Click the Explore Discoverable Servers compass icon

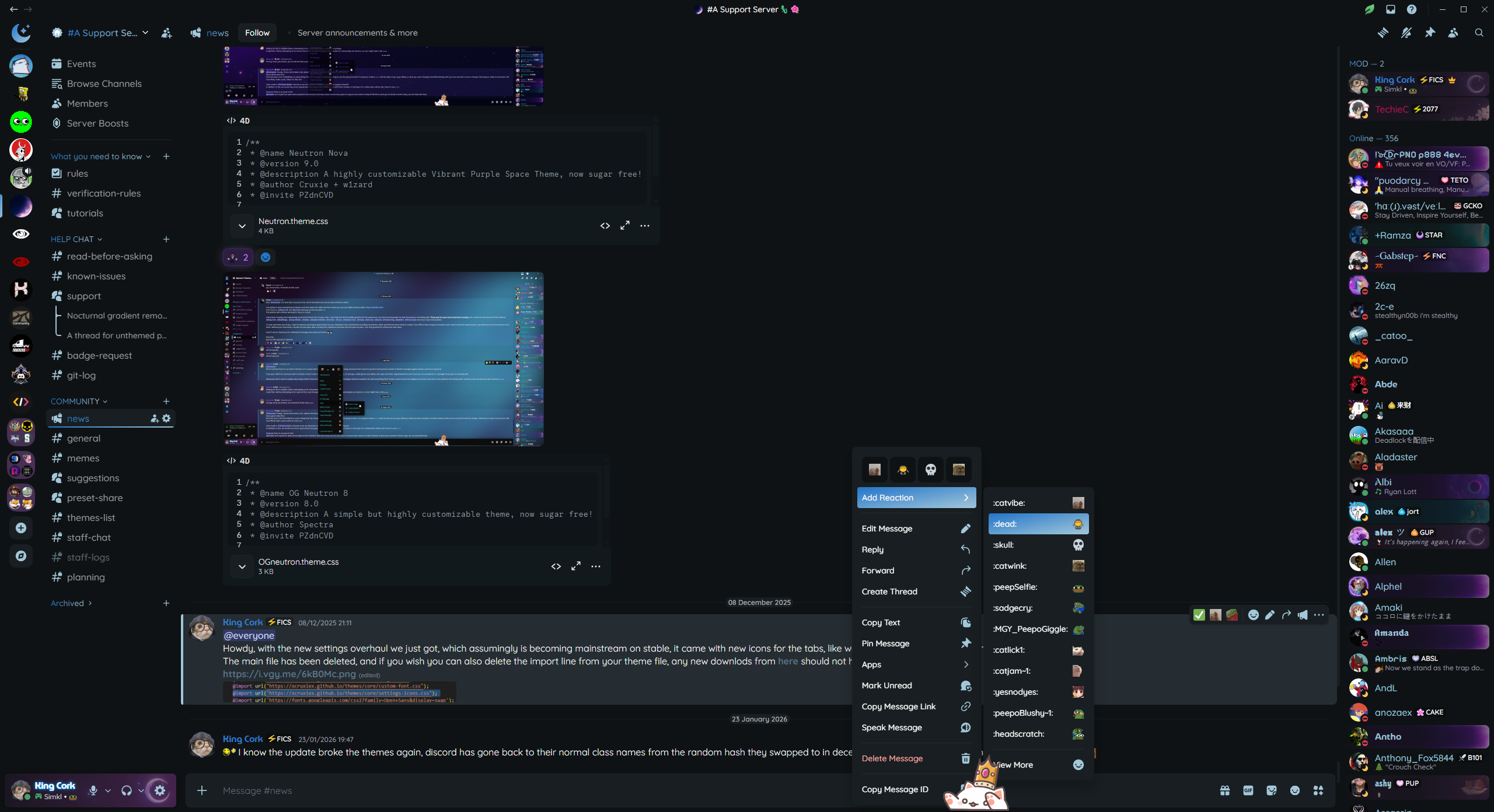[21, 556]
